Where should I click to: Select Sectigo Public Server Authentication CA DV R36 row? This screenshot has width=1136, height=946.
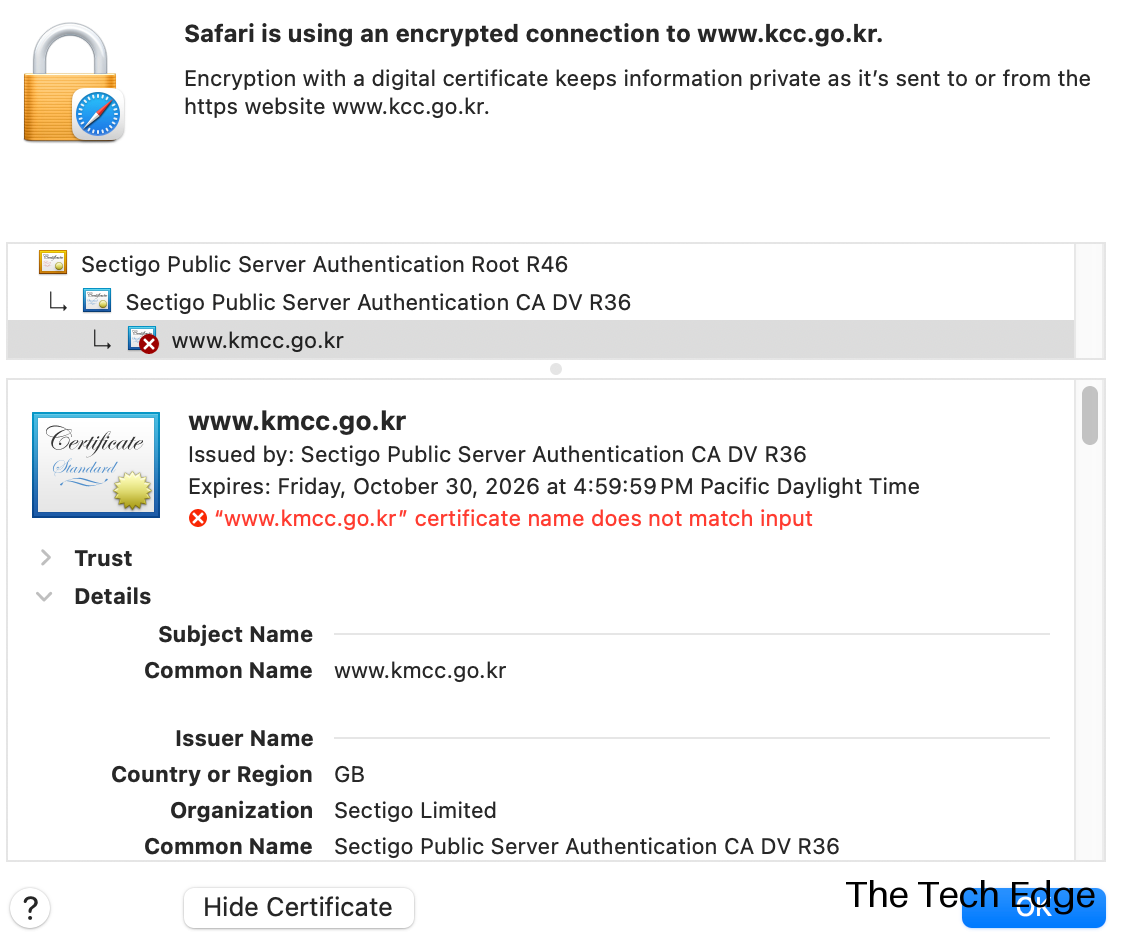coord(378,302)
